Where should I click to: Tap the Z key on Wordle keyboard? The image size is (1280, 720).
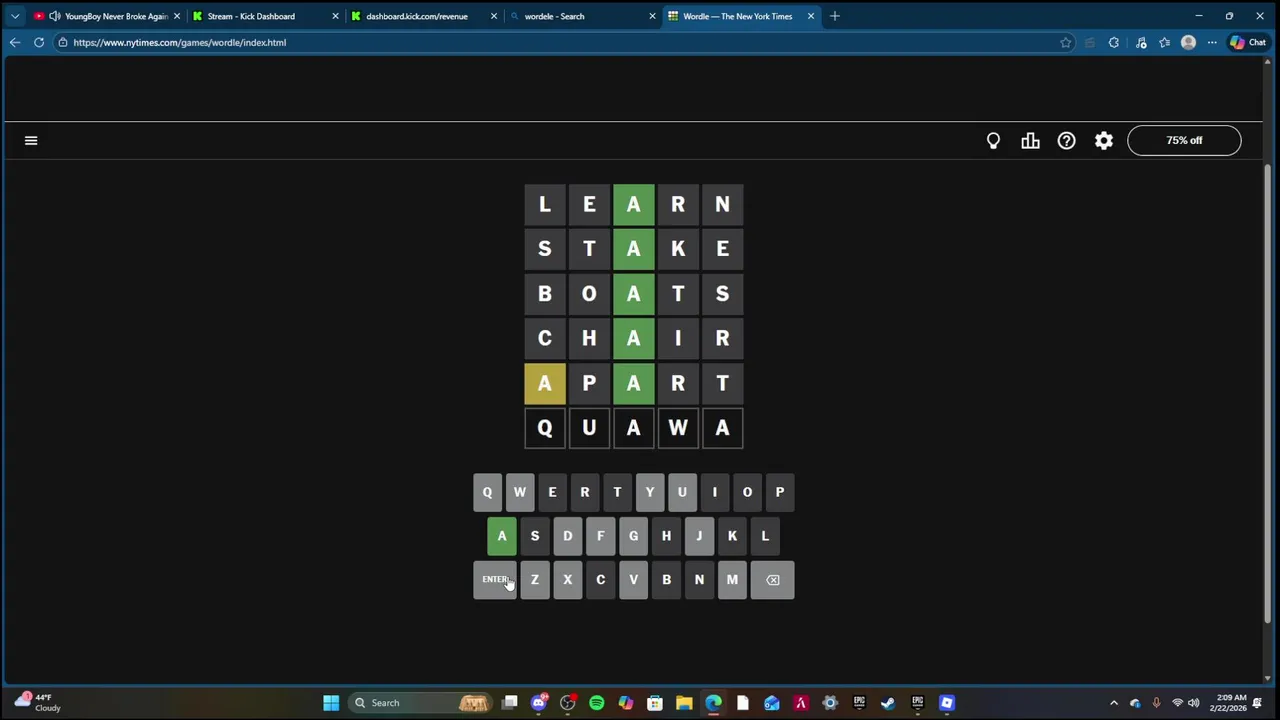(535, 580)
